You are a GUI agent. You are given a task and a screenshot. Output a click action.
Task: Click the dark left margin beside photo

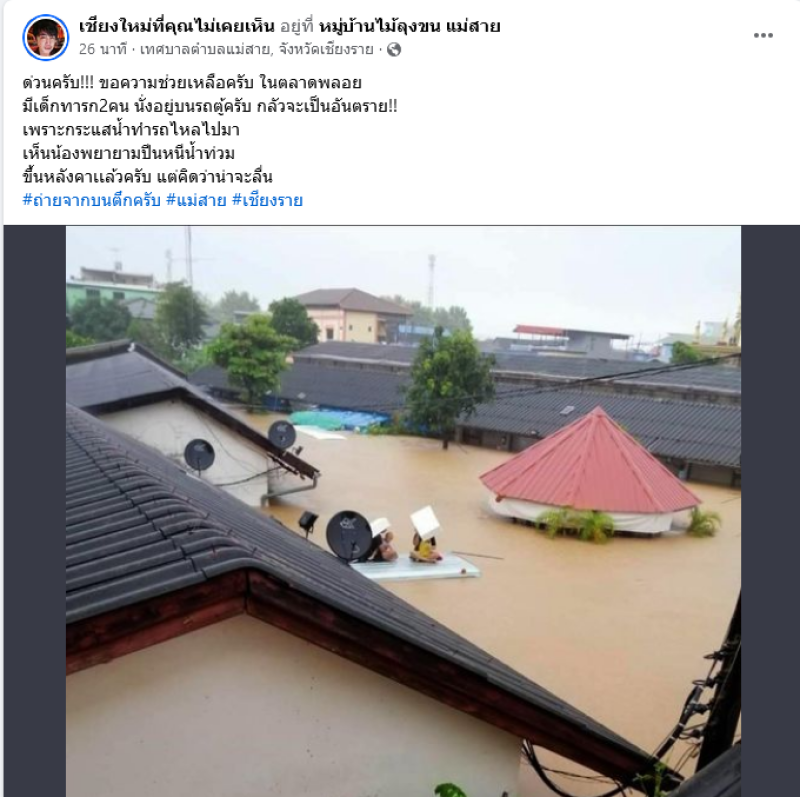pyautogui.click(x=35, y=511)
